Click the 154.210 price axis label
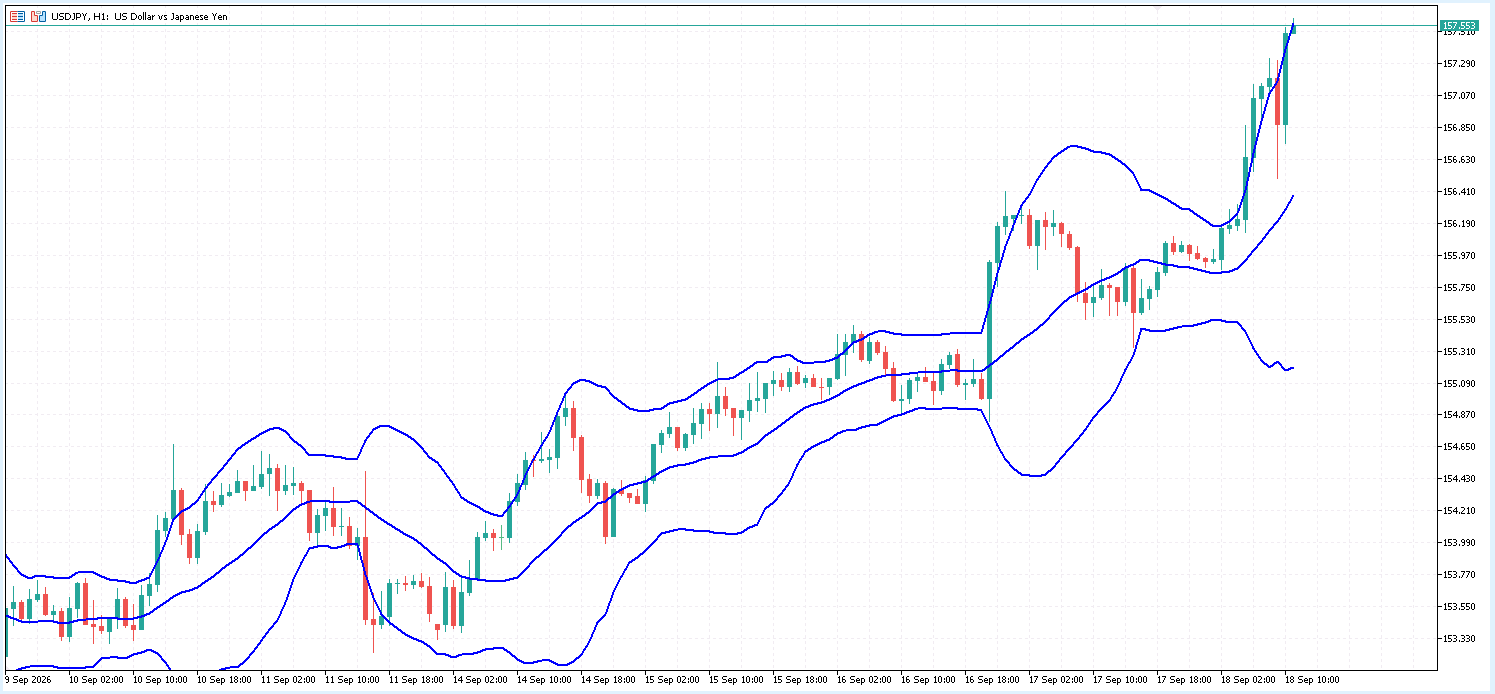Image resolution: width=1495 pixels, height=694 pixels. [x=1460, y=511]
